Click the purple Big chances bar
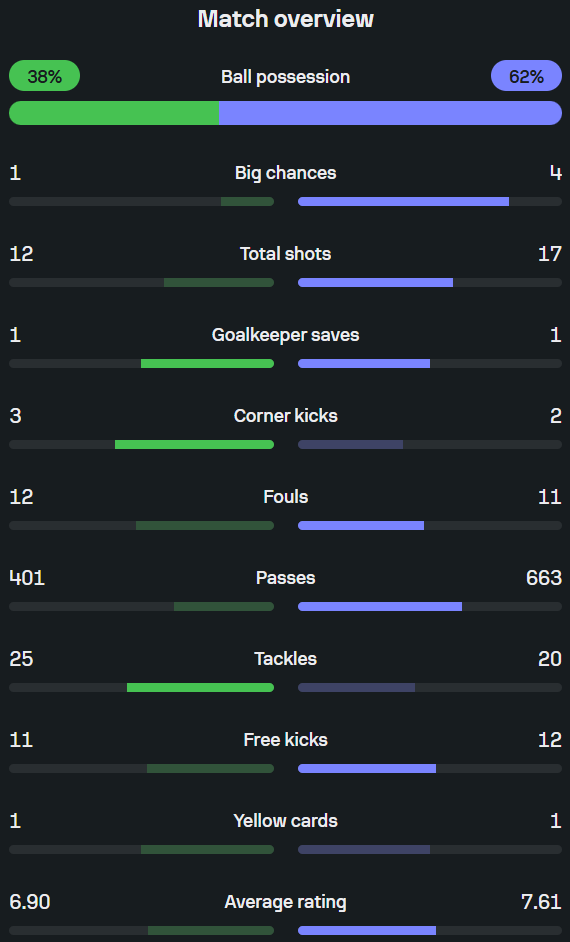Viewport: 570px width, 942px height. pos(404,201)
